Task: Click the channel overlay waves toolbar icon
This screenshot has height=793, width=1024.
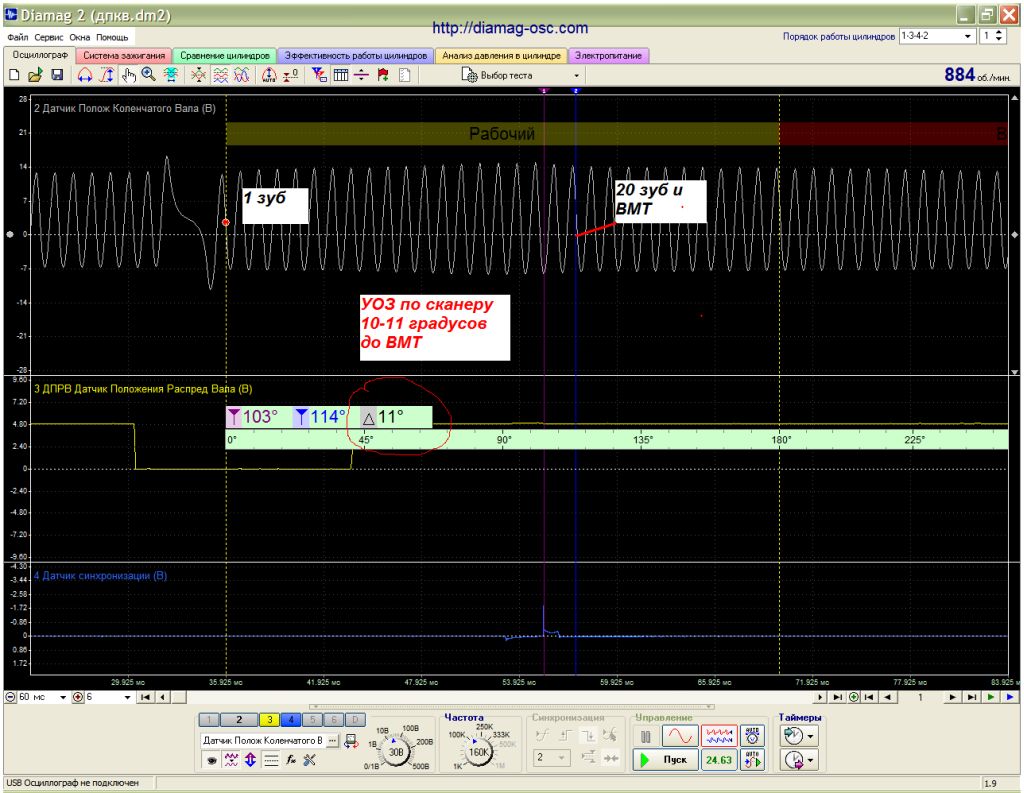Action: (x=221, y=75)
